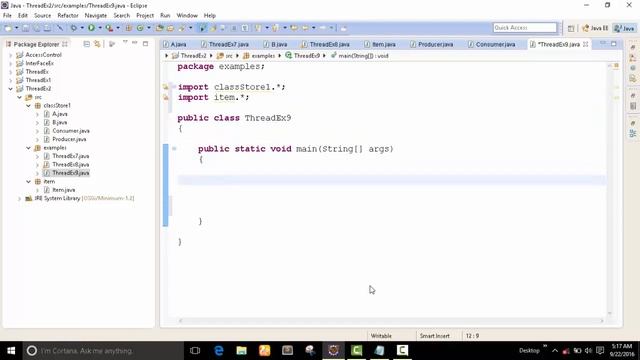
Task: Click the Save icon in the toolbar
Action: 25,28
